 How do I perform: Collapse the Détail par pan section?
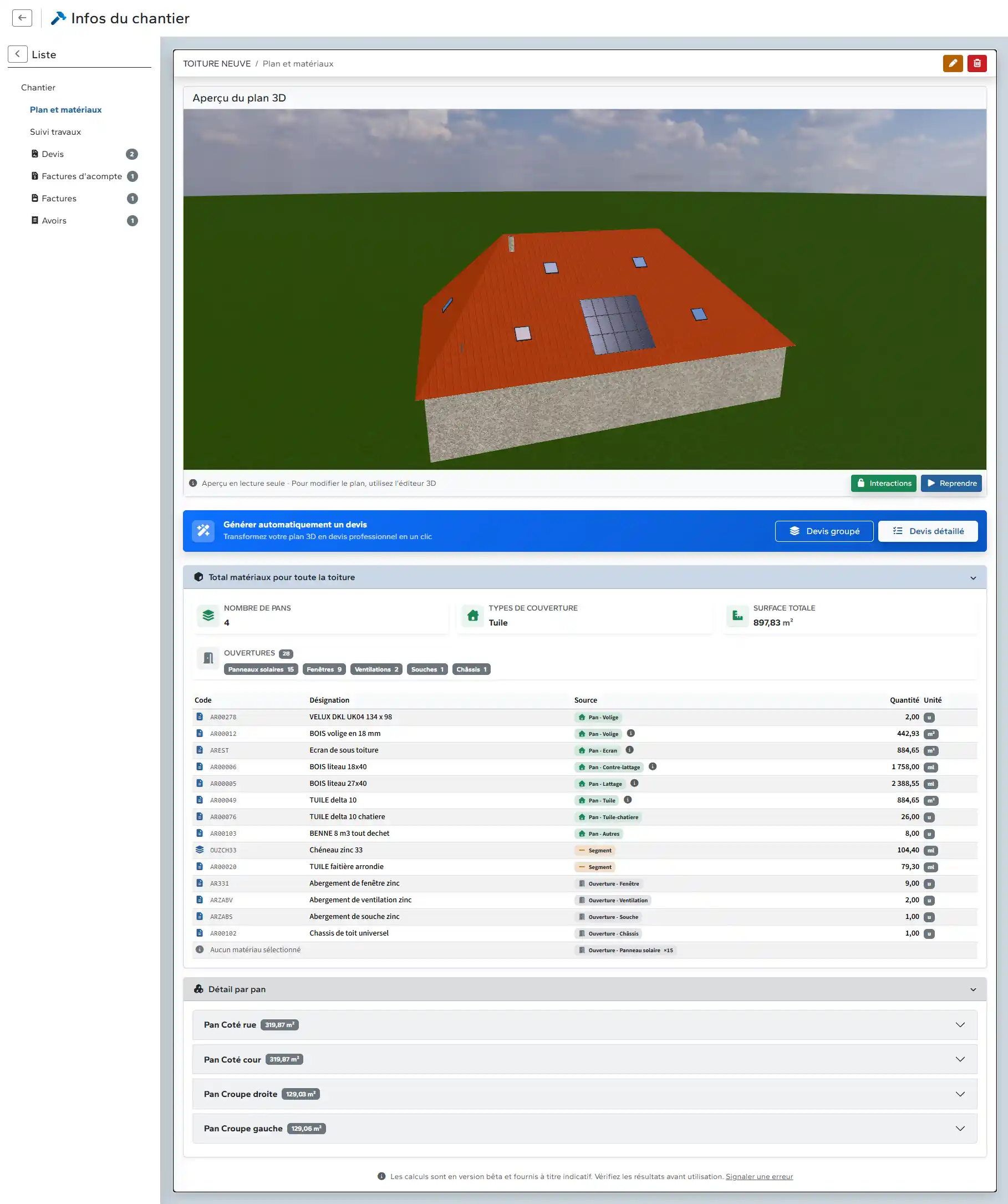point(973,989)
